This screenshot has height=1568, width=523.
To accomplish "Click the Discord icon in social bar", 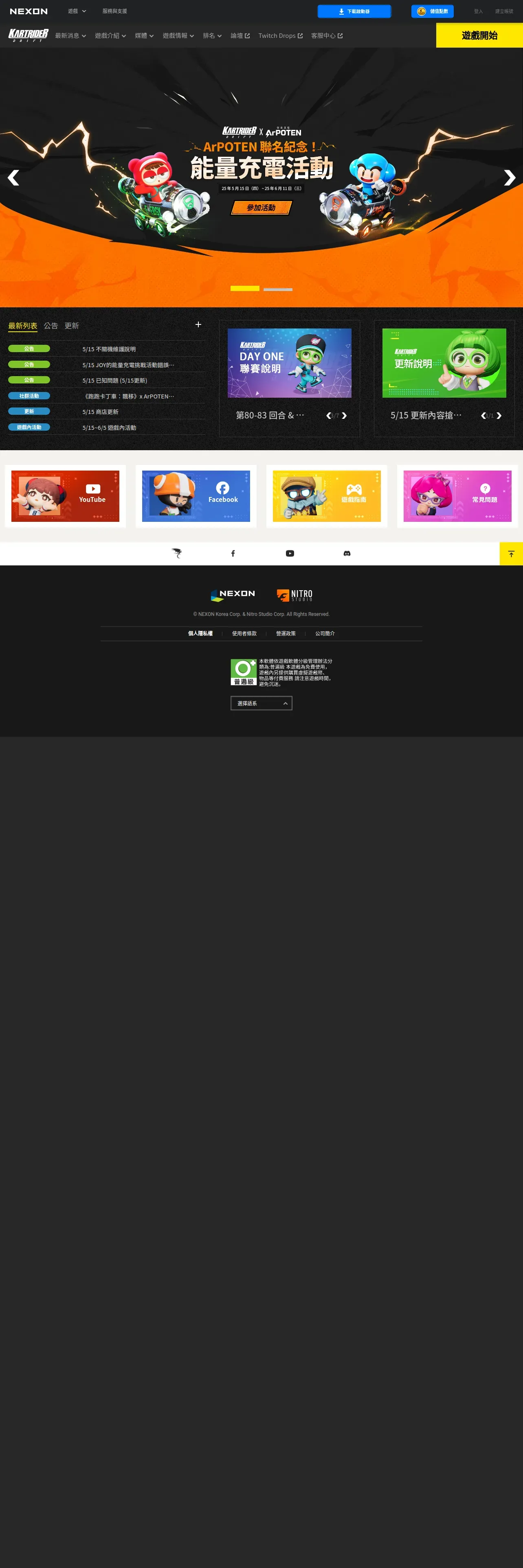I will (x=347, y=553).
